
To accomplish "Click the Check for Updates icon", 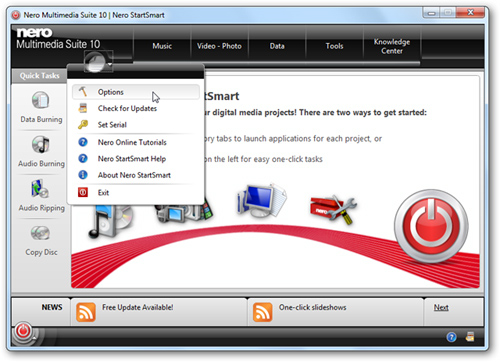I will pyautogui.click(x=83, y=108).
